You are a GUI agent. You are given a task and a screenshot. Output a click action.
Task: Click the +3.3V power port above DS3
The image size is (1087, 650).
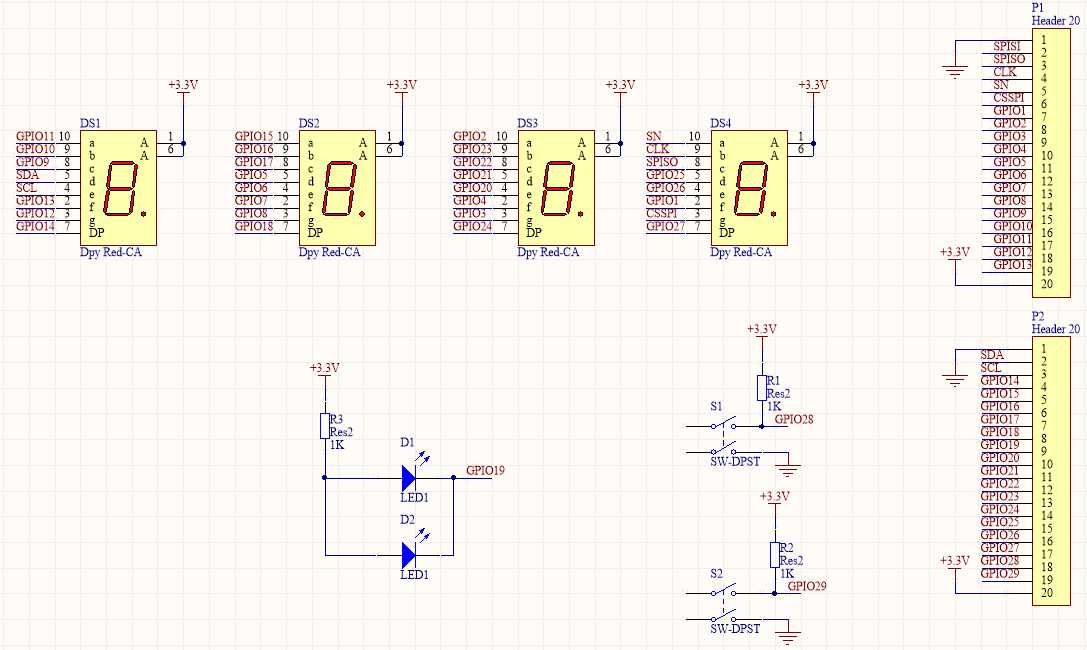tap(620, 86)
